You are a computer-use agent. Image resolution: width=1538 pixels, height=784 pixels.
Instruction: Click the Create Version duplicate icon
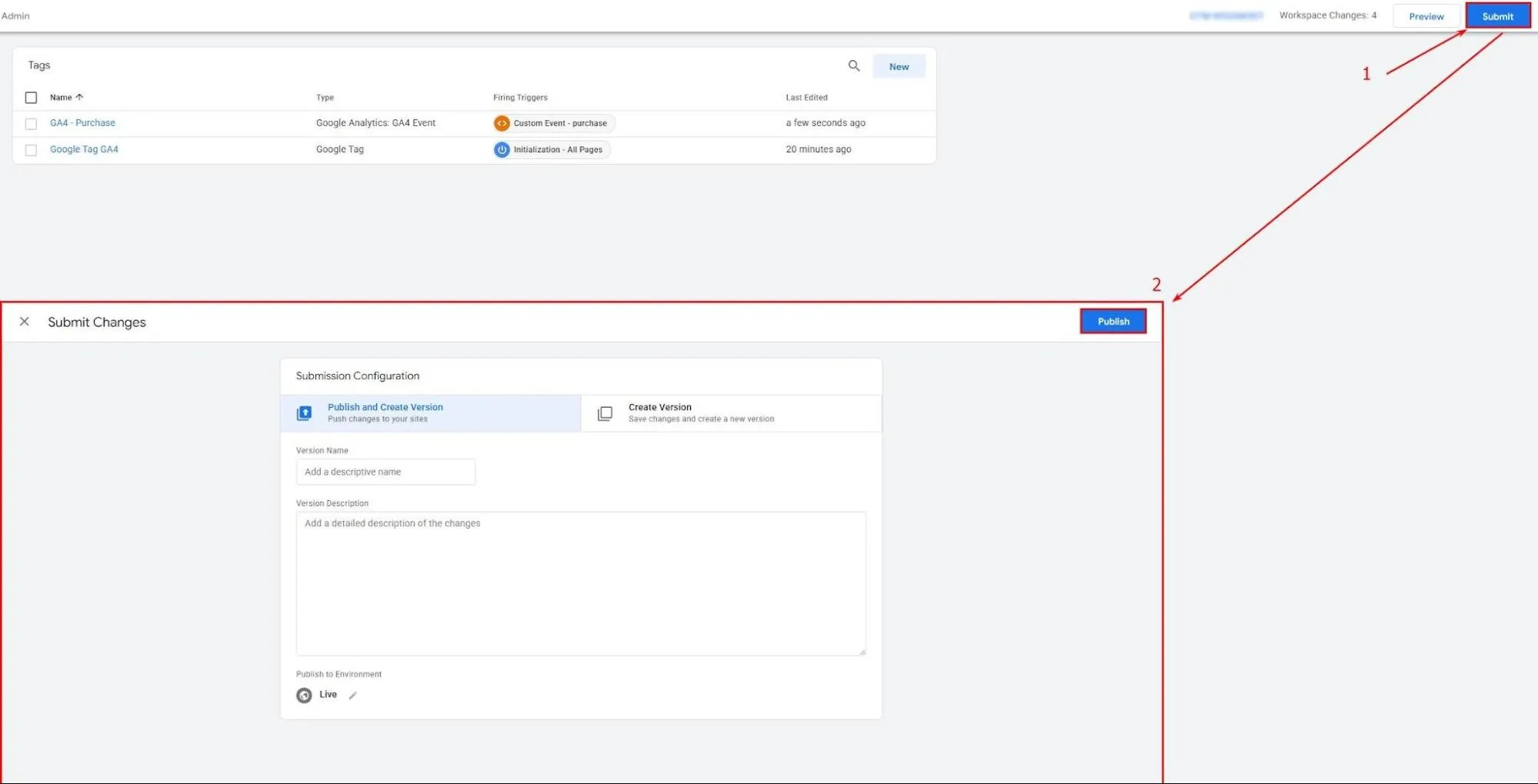605,413
